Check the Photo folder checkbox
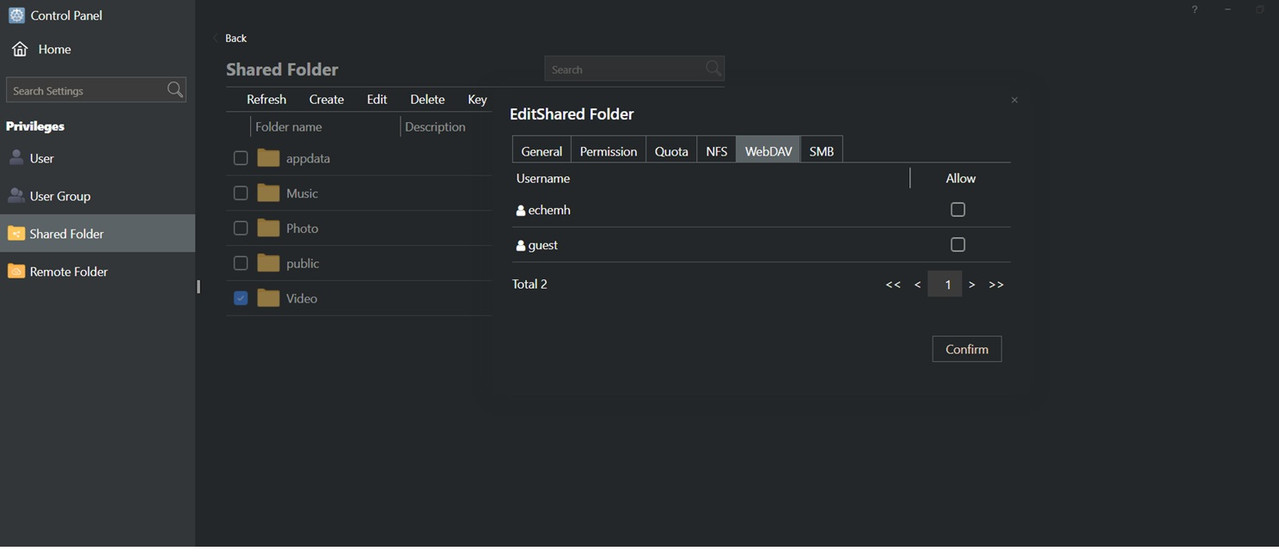The height and width of the screenshot is (557, 1279). pos(241,228)
